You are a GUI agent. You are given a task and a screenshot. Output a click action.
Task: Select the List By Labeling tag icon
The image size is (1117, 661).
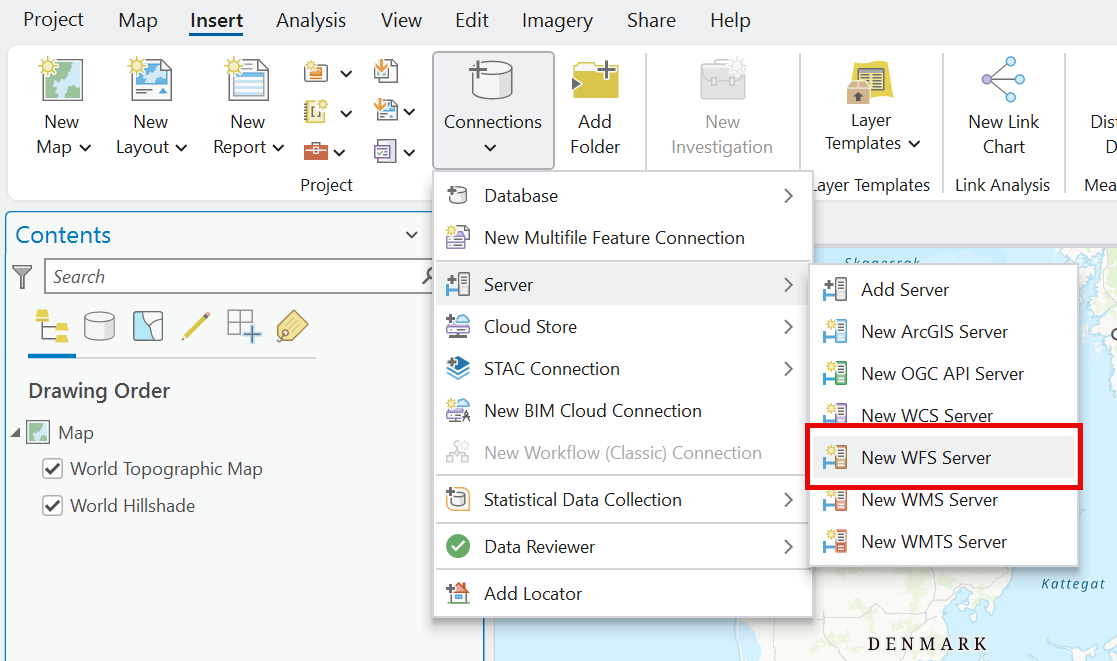[x=291, y=326]
